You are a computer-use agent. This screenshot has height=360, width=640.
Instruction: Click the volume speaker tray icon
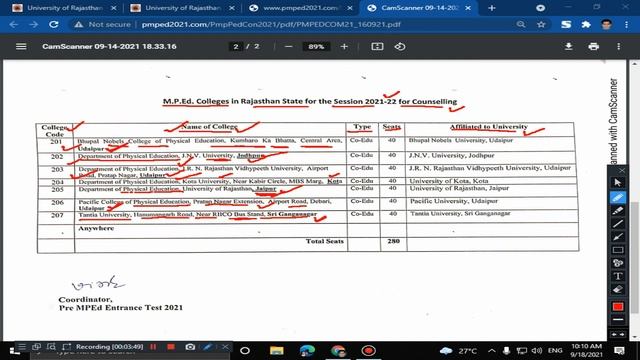(537, 351)
